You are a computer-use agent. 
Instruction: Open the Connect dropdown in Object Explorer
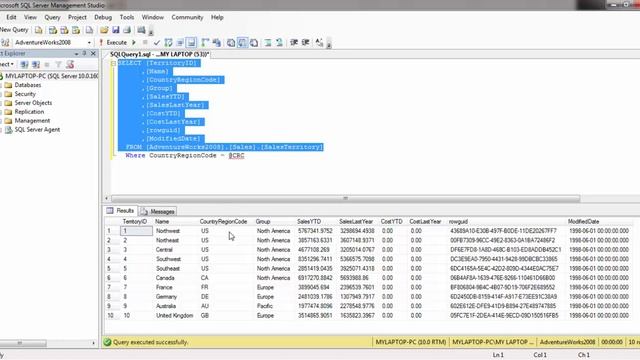pyautogui.click(x=7, y=64)
